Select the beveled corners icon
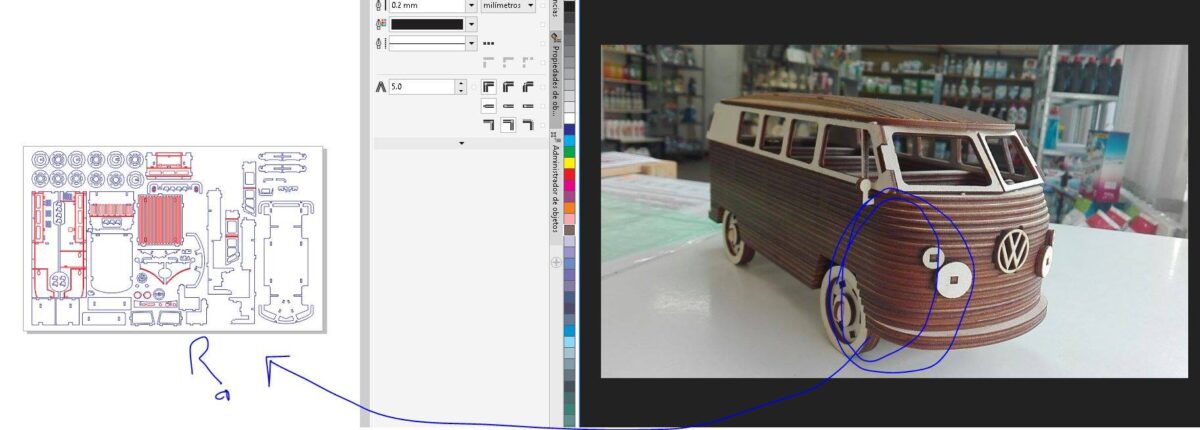 pyautogui.click(x=528, y=87)
